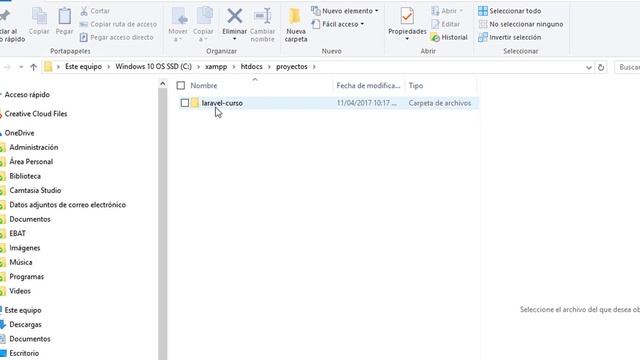Click Invertir selección
640x360 pixels.
510,37
